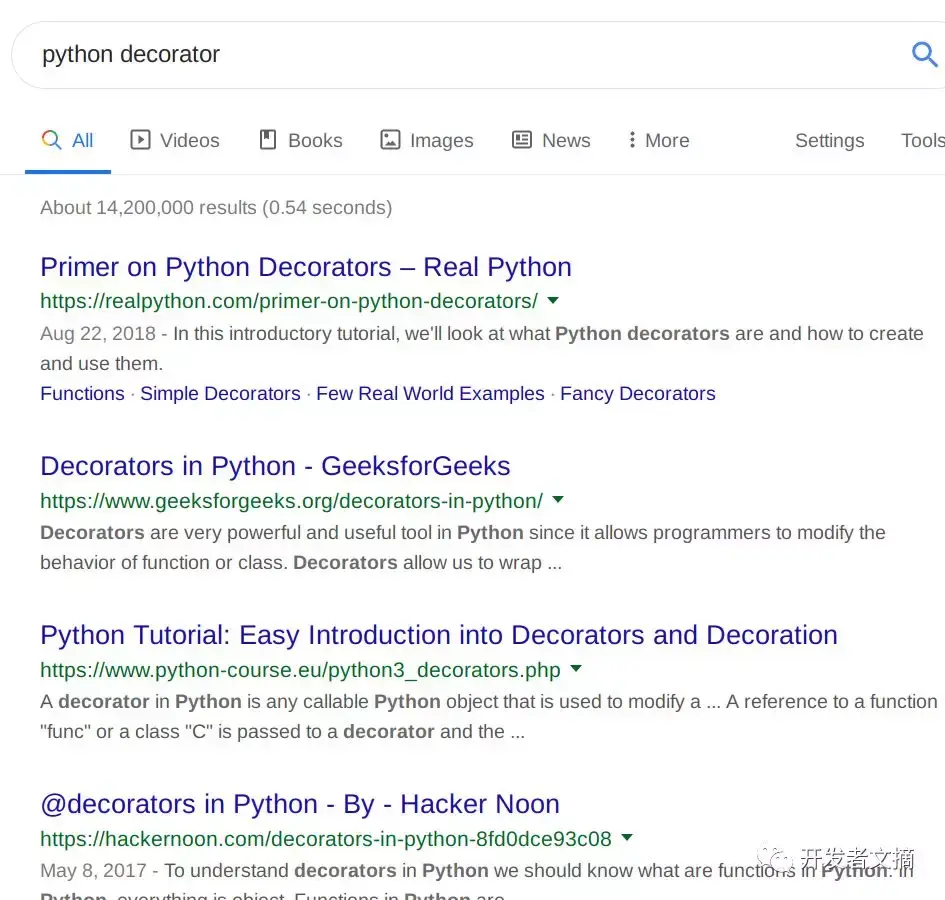Expand arrow next to realpython.com URL
Image resolution: width=945 pixels, height=900 pixels.
point(553,300)
